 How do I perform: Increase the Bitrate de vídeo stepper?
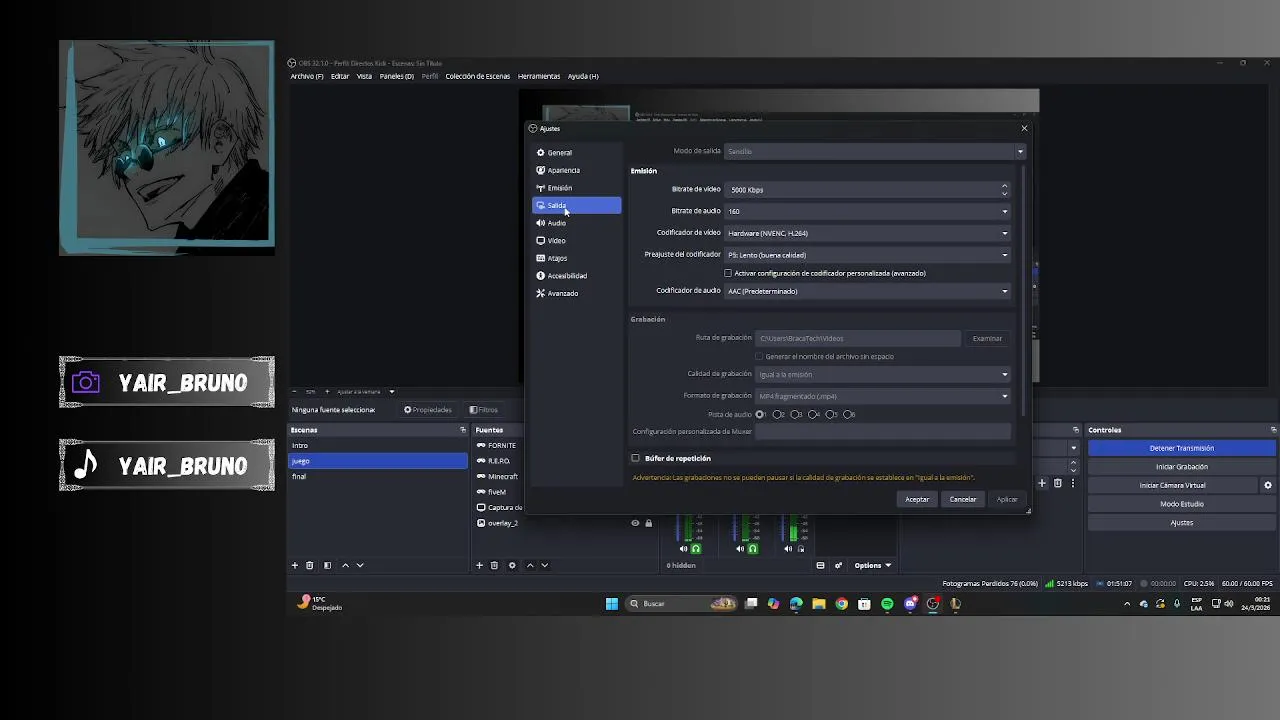tap(1004, 186)
